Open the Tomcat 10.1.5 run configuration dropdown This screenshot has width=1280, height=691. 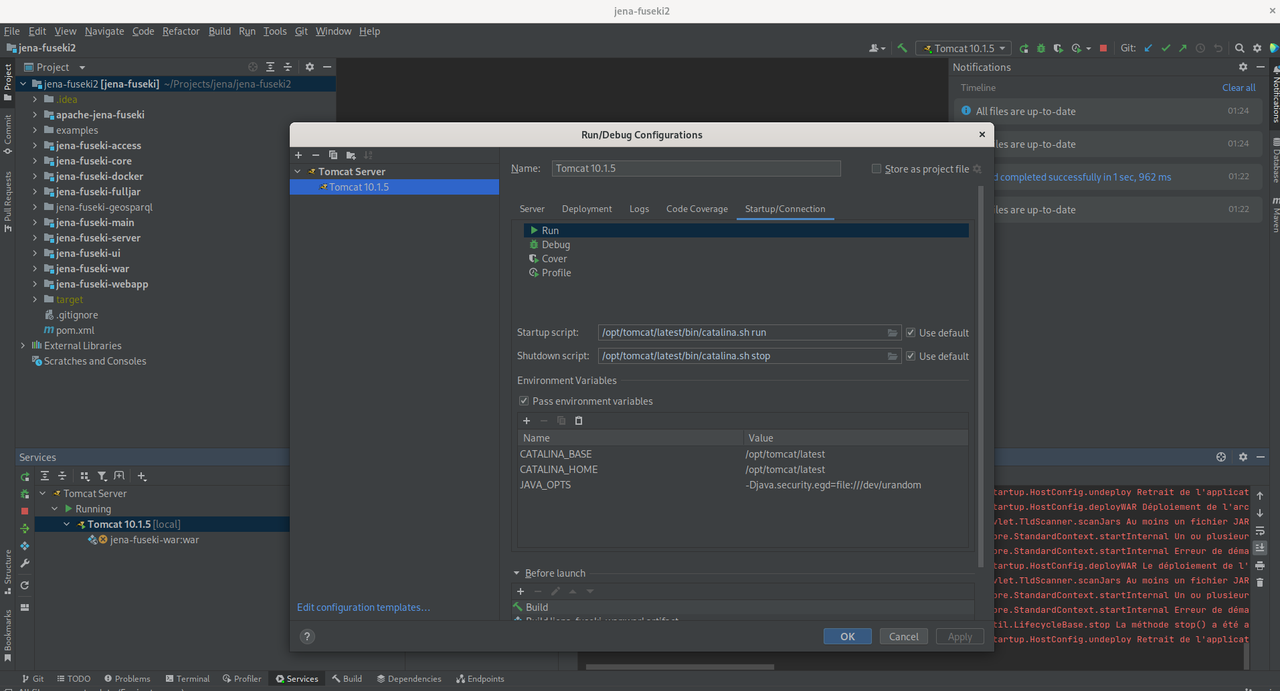click(963, 48)
